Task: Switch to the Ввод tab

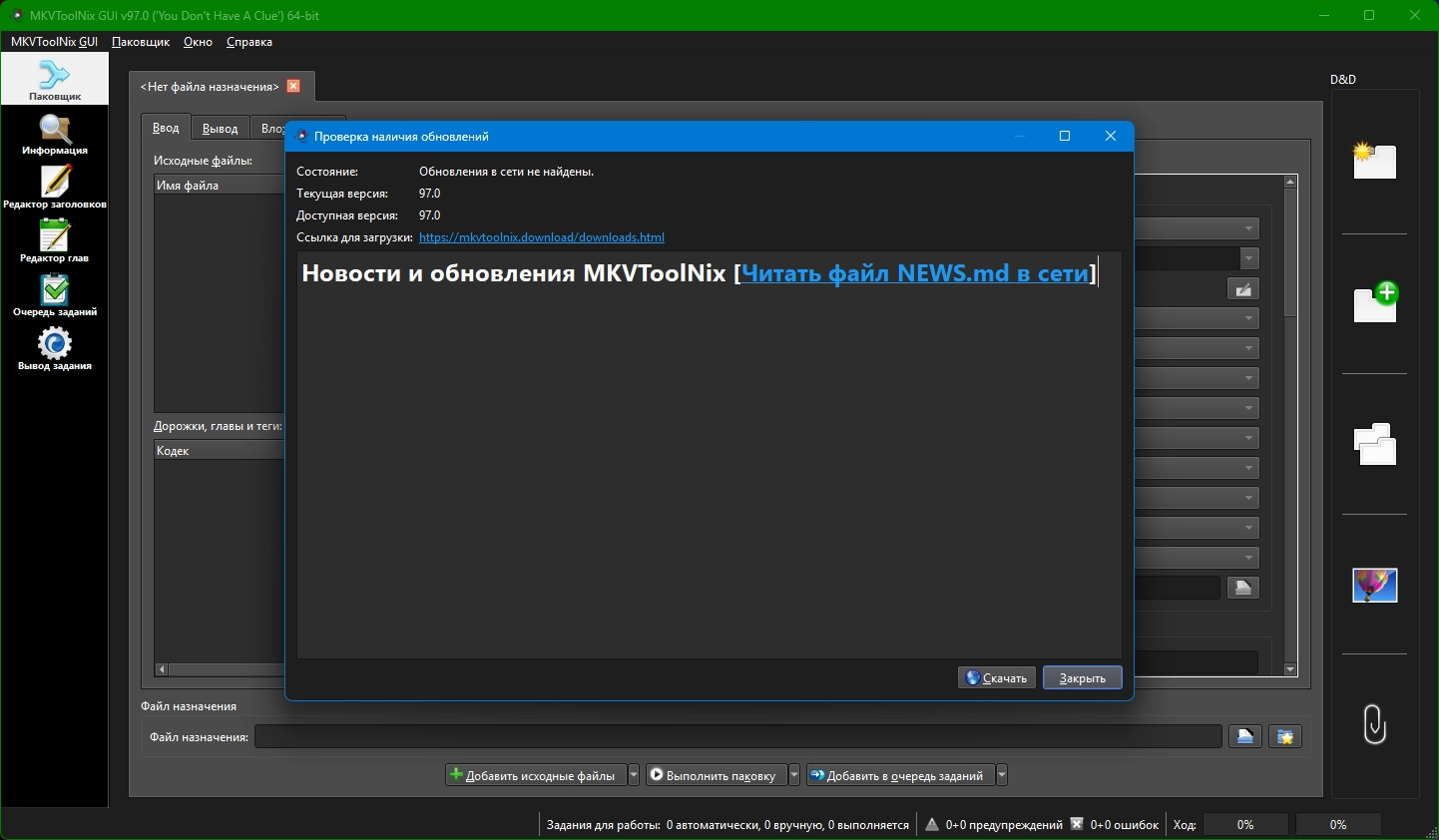Action: click(166, 128)
